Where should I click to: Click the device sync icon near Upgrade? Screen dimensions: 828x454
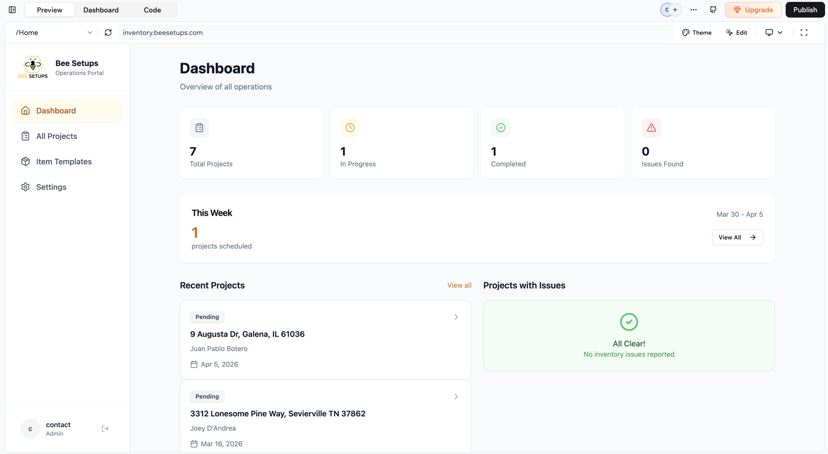click(713, 10)
